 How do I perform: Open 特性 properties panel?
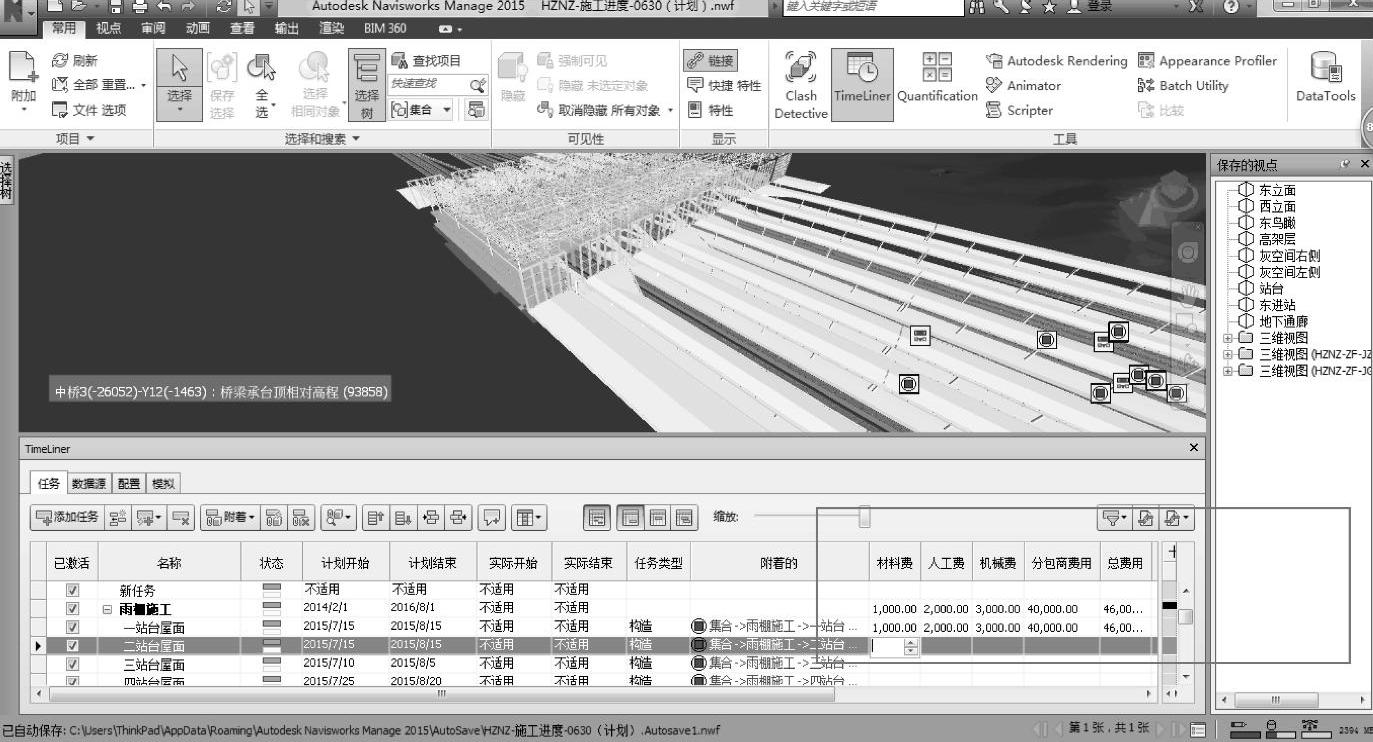click(x=710, y=111)
